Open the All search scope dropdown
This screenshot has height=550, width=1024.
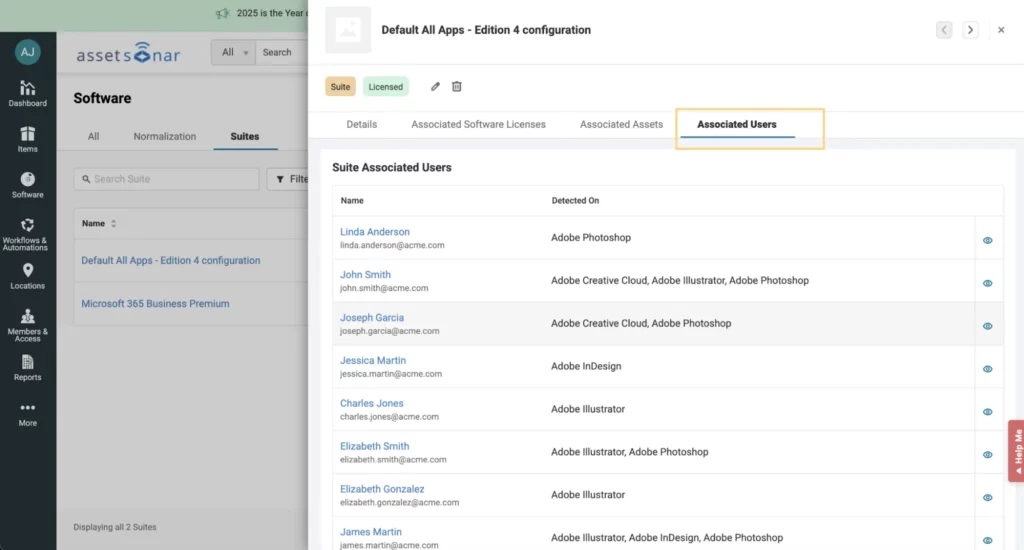[233, 53]
